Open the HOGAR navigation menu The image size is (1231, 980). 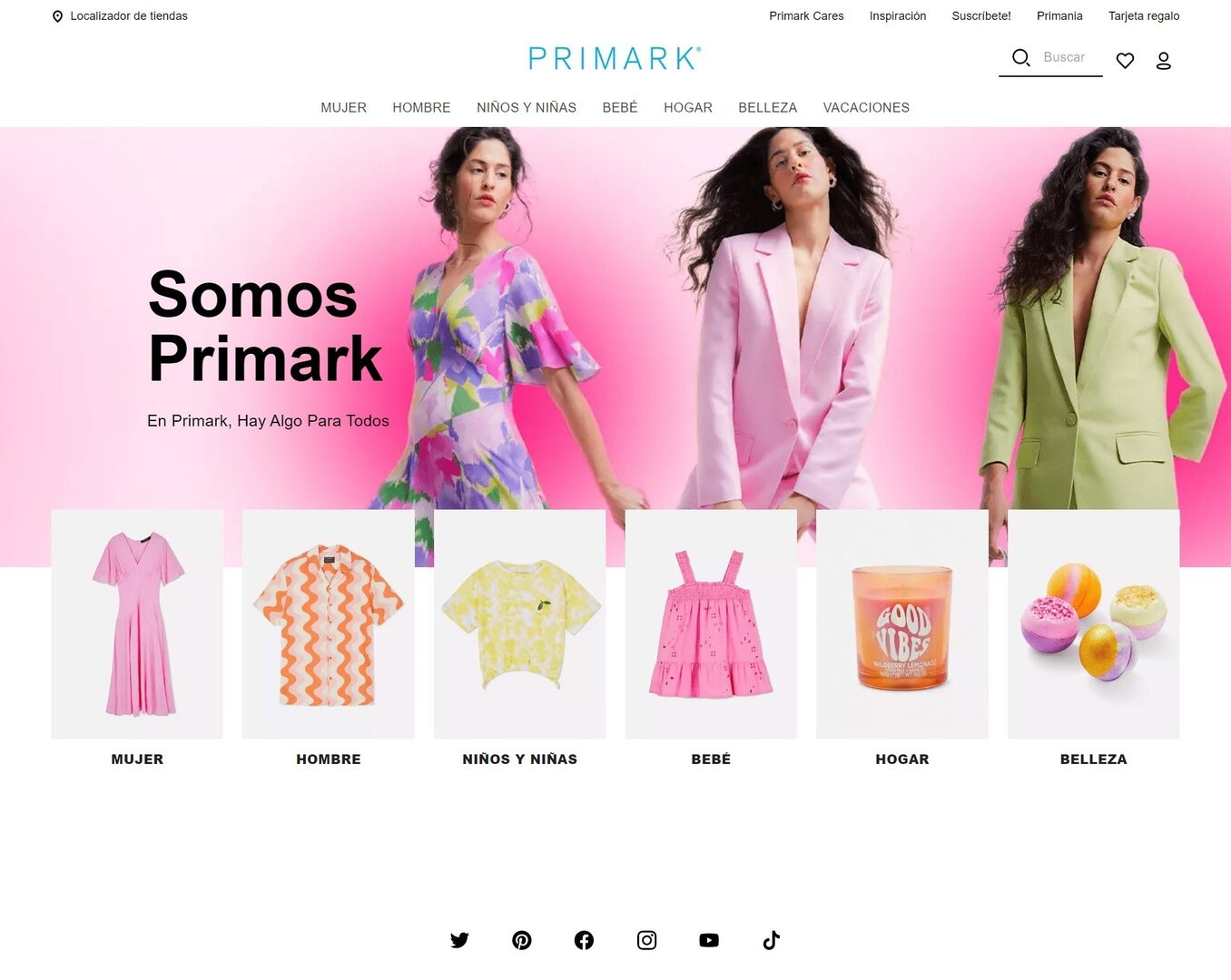coord(688,107)
